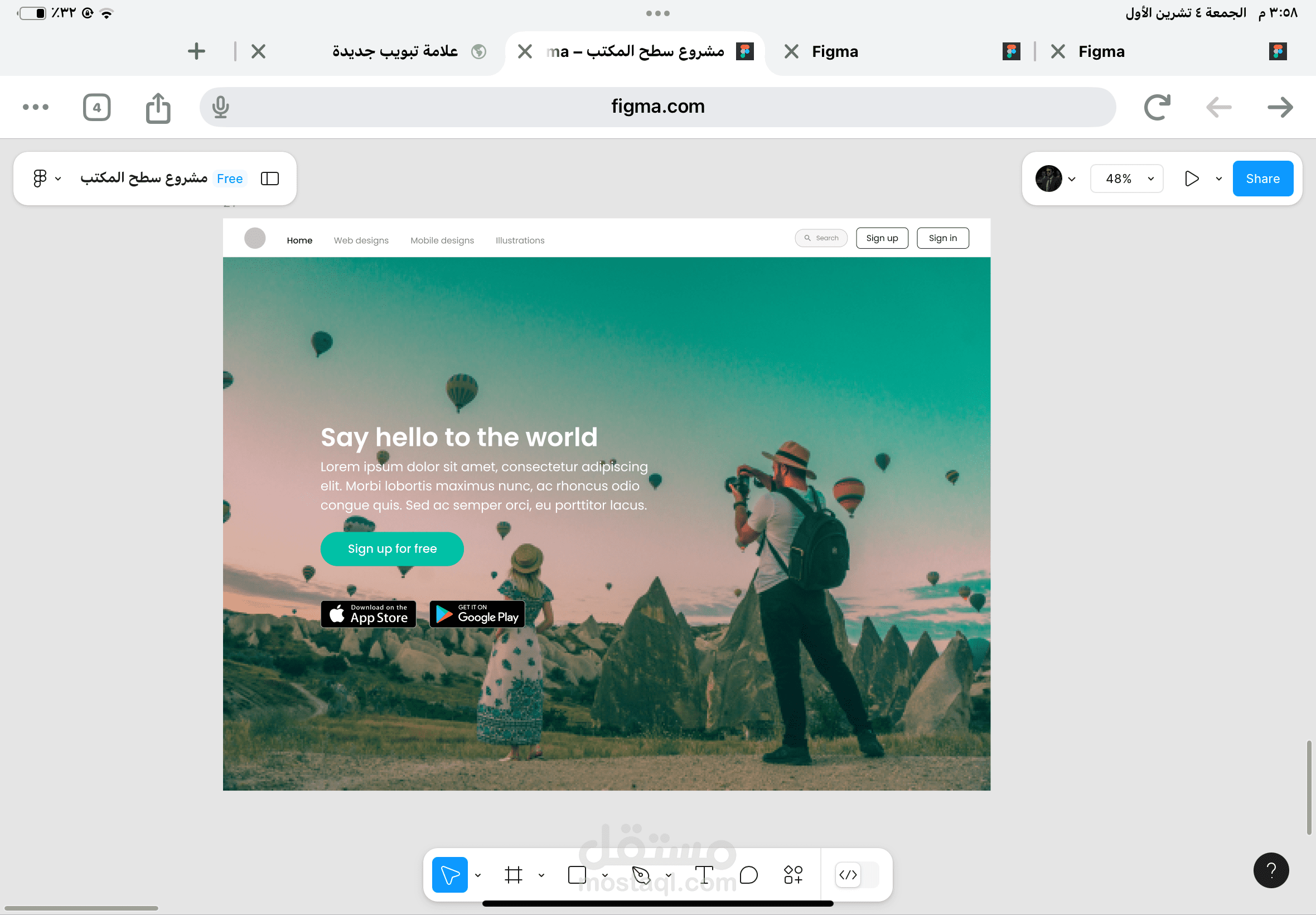
Task: Expand the chevron next to the Figma logo
Action: (x=58, y=179)
